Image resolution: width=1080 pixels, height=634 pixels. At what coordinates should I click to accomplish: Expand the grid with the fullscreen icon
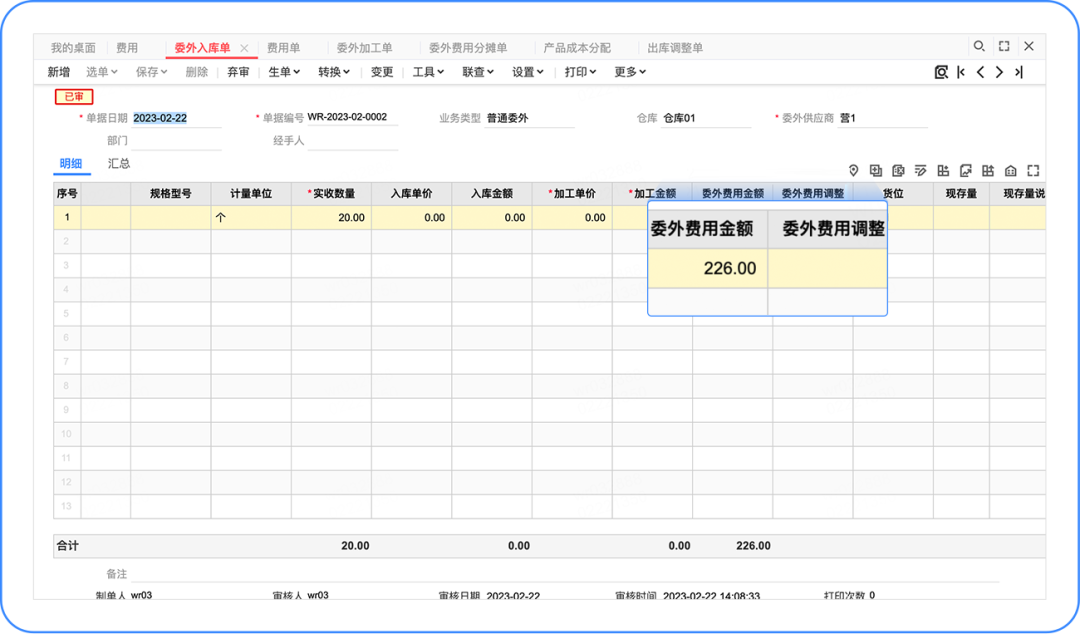1033,170
